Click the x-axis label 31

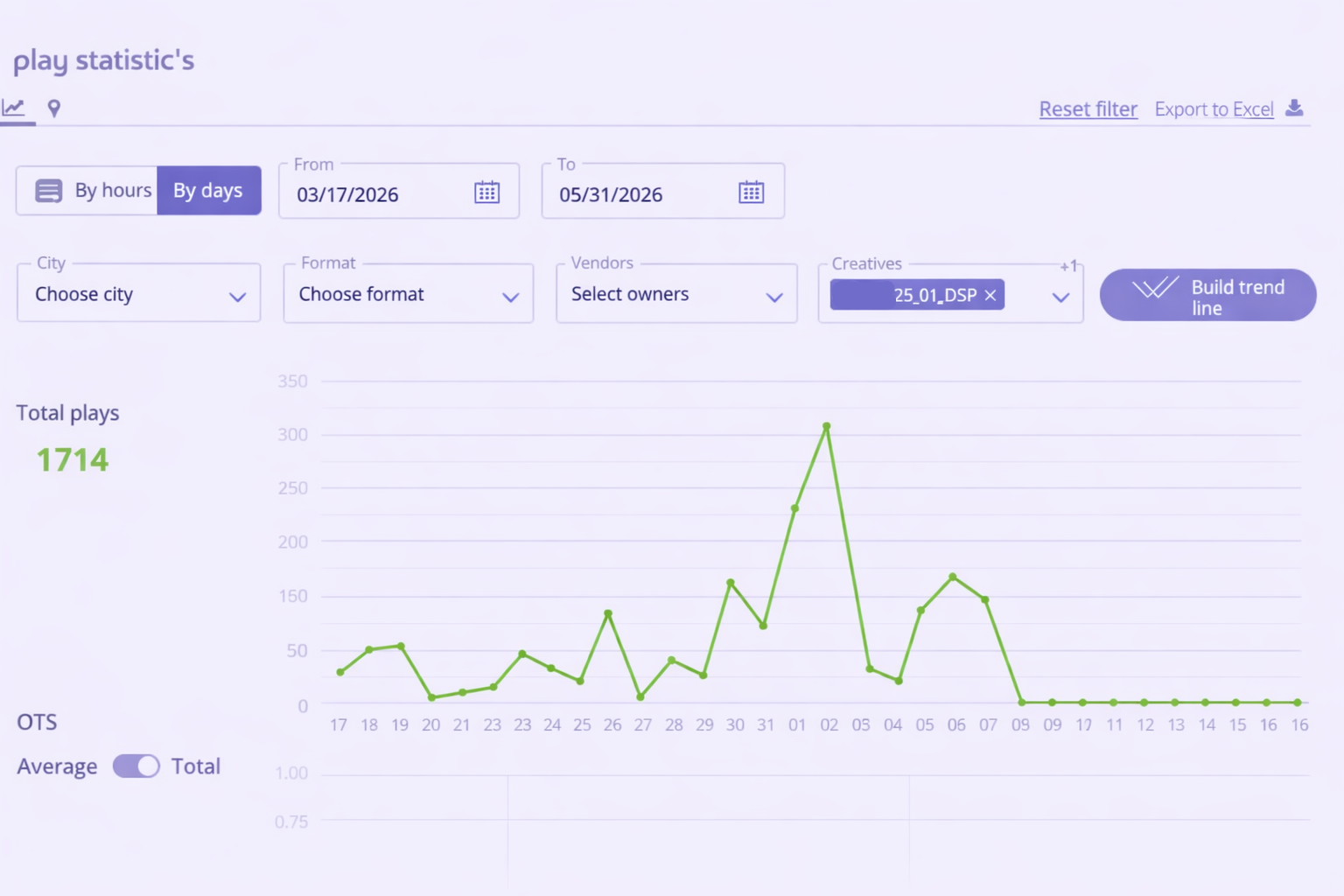coord(766,724)
